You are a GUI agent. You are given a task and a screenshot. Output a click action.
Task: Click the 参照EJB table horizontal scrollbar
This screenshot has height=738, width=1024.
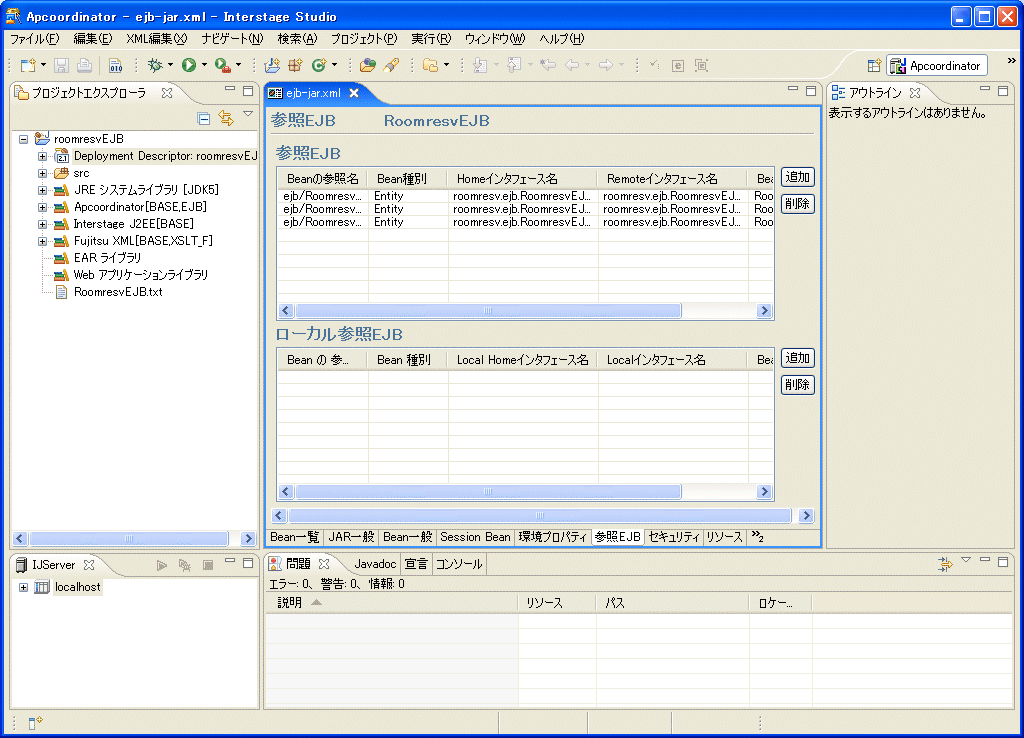click(x=488, y=311)
